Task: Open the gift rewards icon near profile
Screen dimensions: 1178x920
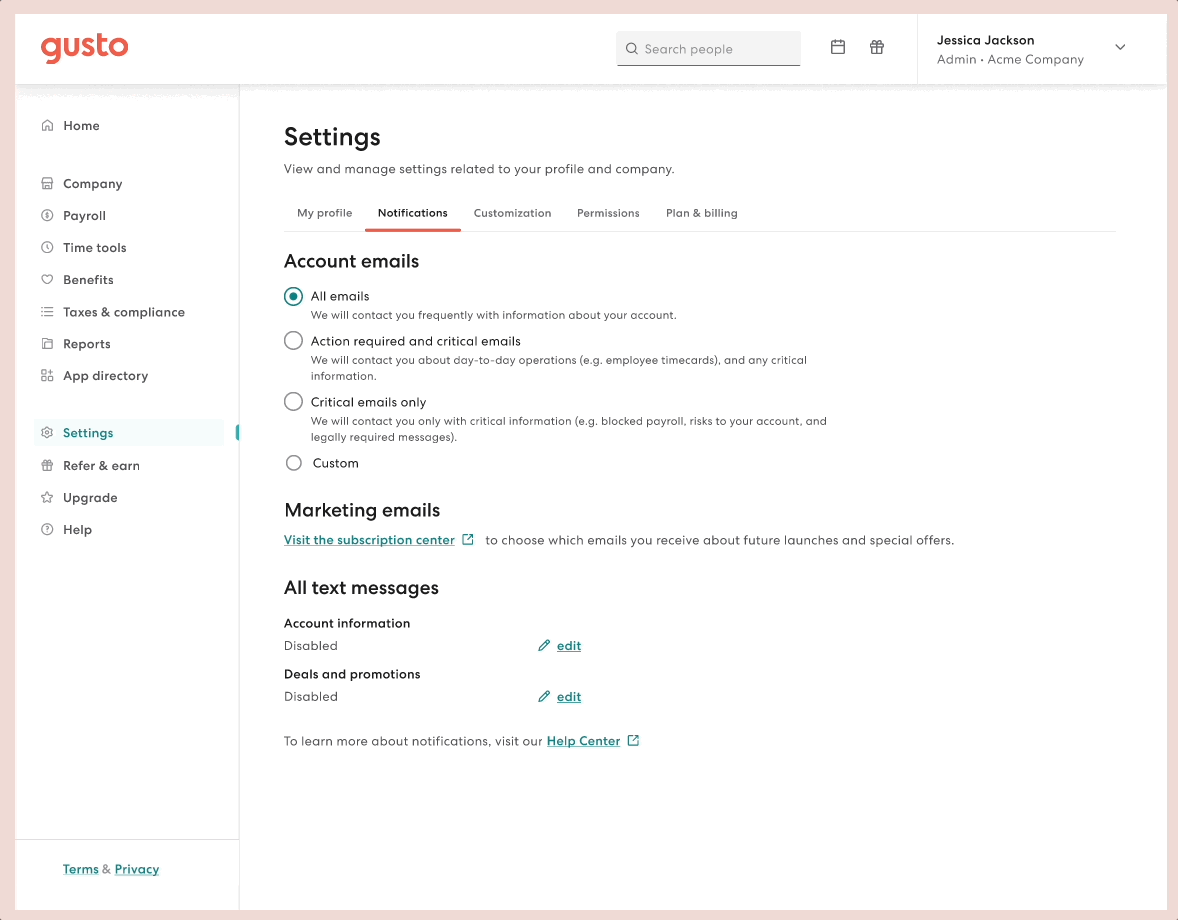Action: pyautogui.click(x=876, y=46)
